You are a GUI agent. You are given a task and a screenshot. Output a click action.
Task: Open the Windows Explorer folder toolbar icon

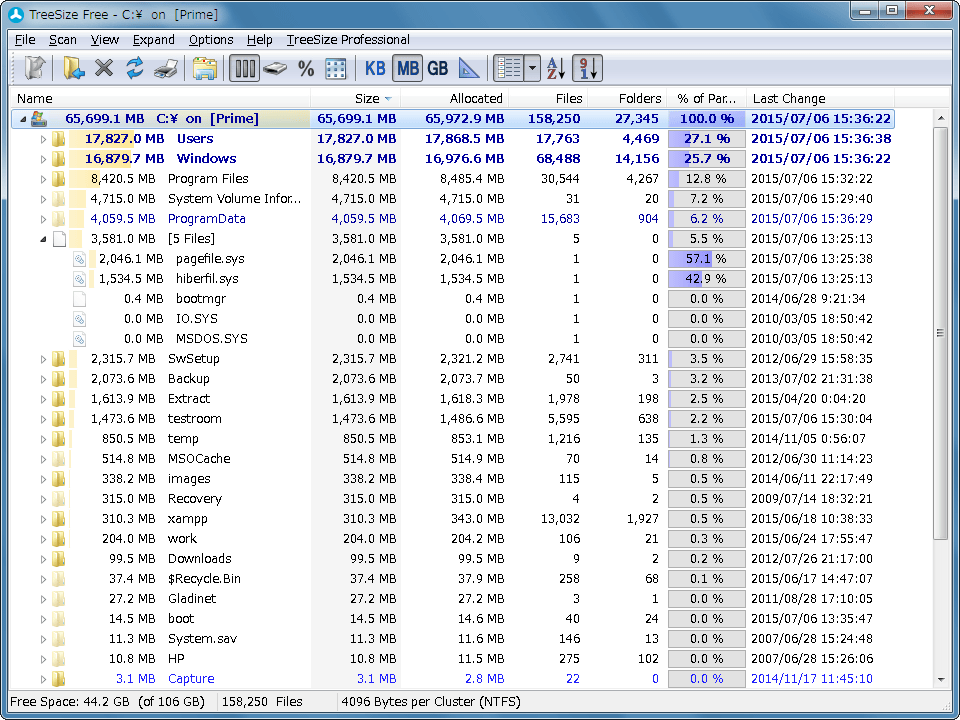204,69
